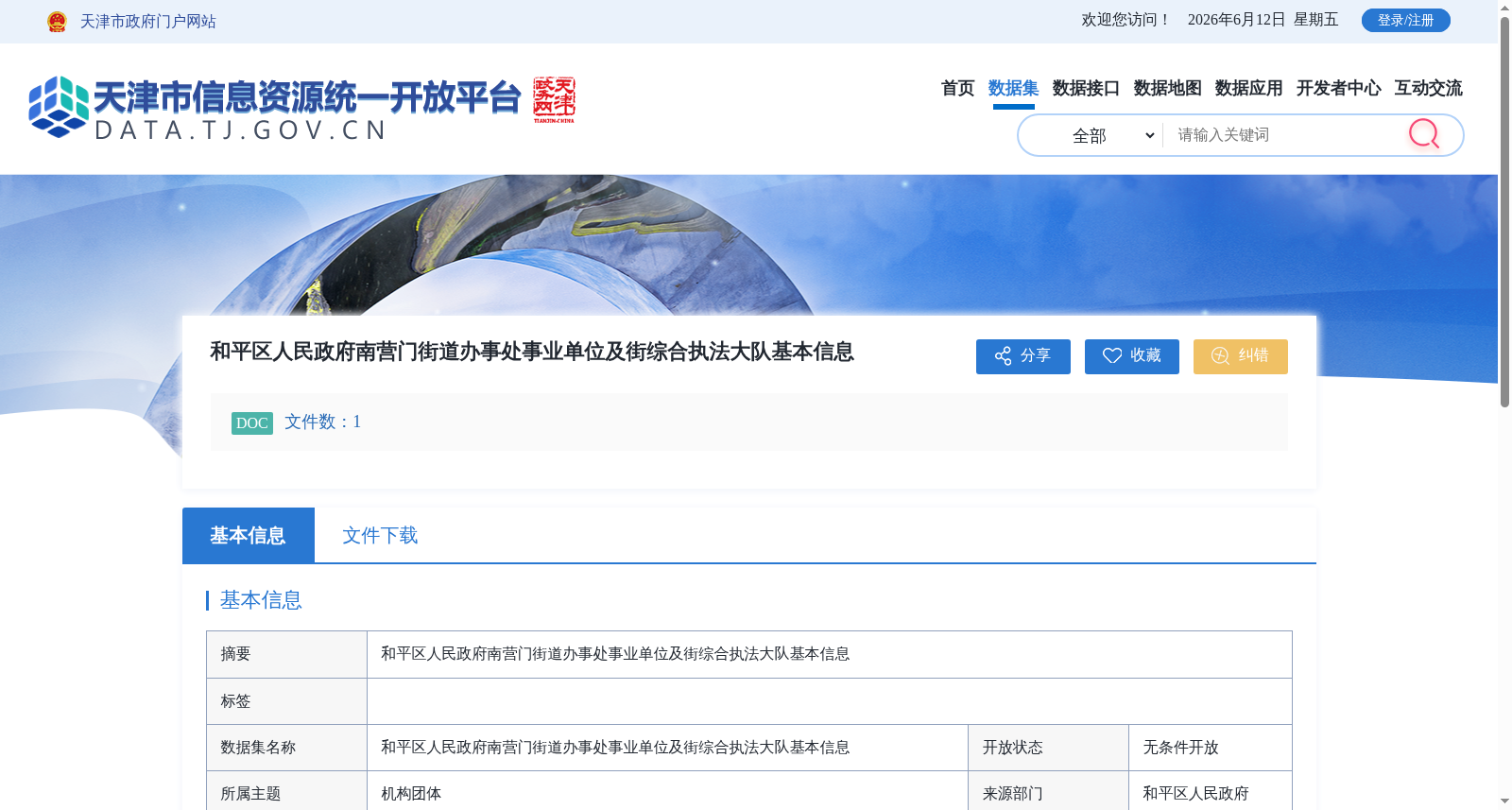Click the 无条件开放 value cell
This screenshot has height=810, width=1512.
tap(1211, 748)
